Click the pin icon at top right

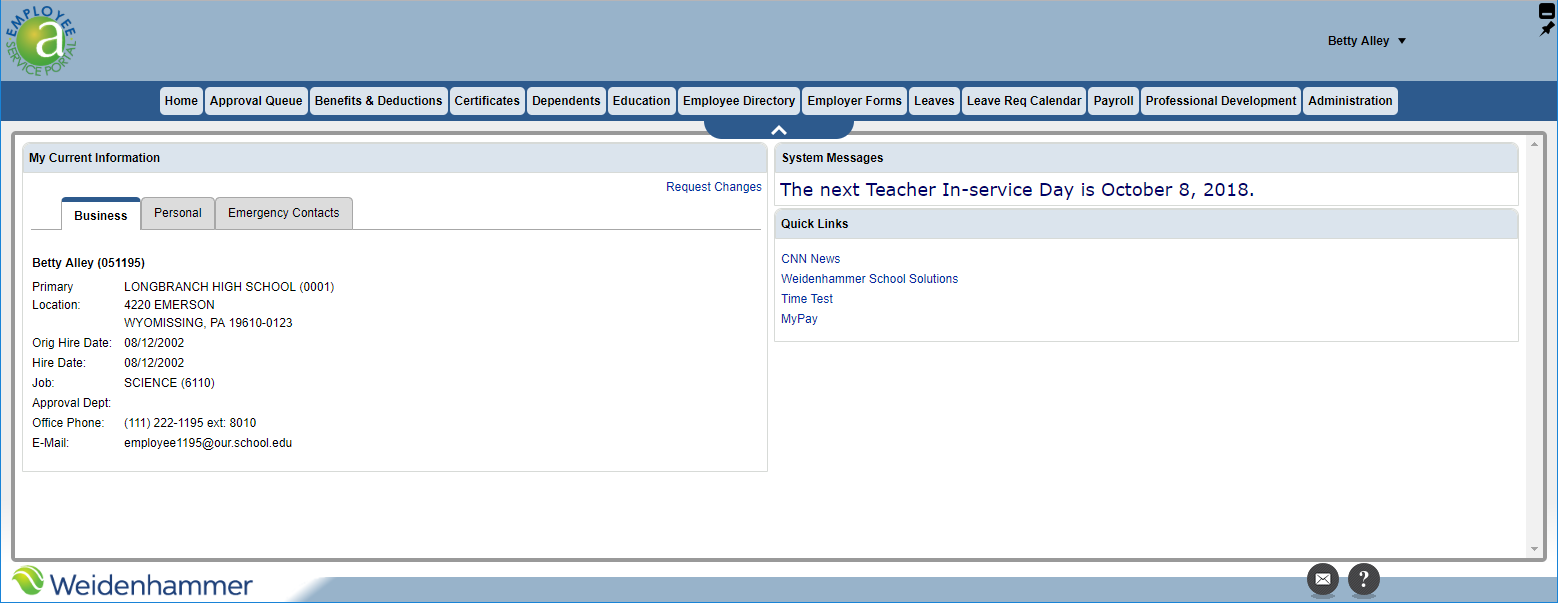[x=1547, y=29]
